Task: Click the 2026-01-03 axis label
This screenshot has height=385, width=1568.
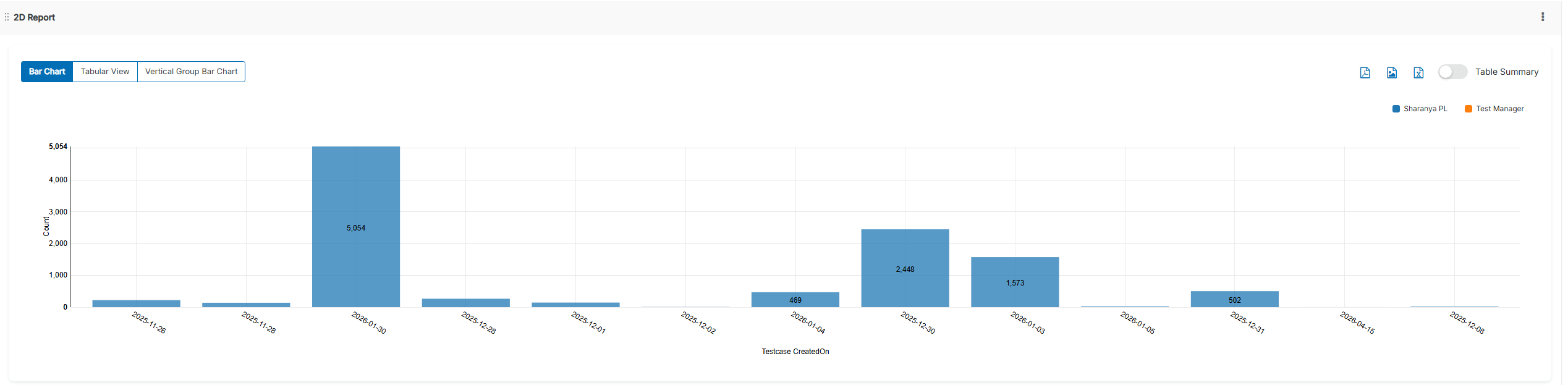Action: point(1028,323)
